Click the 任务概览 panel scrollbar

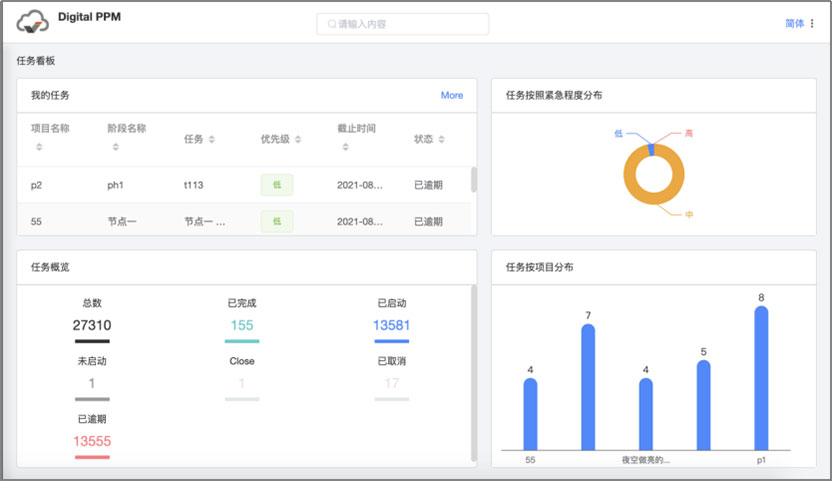tap(473, 373)
